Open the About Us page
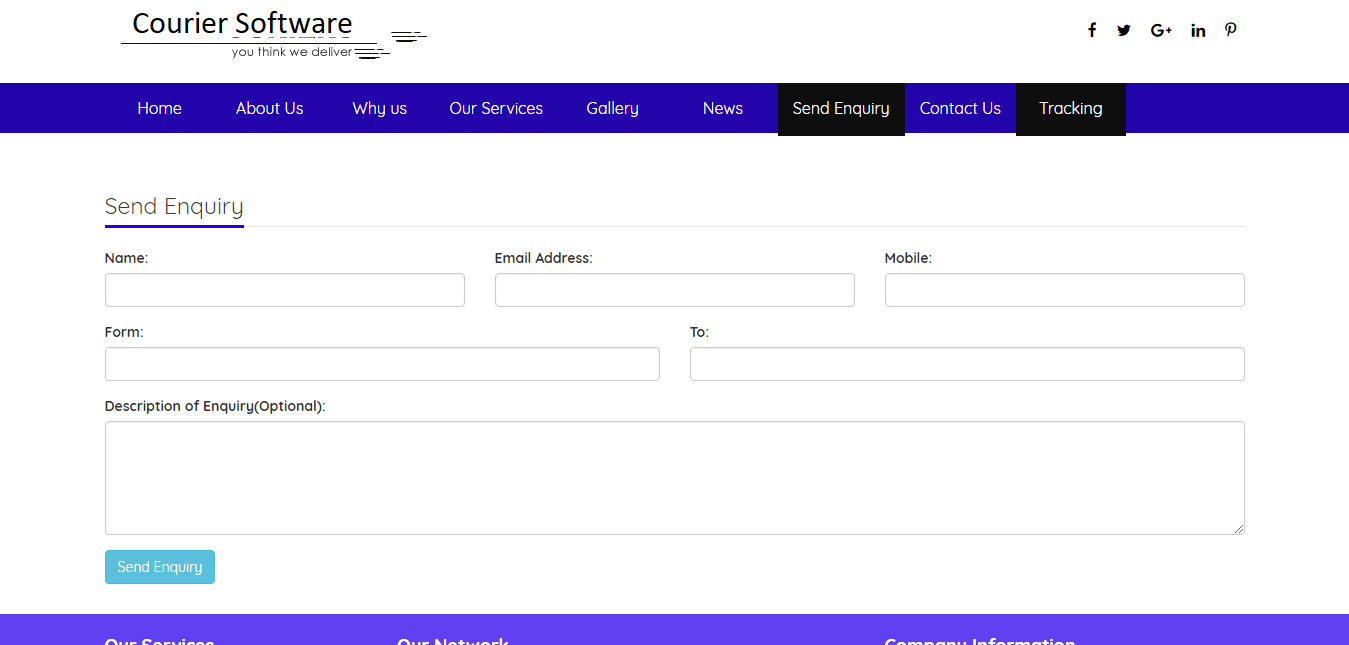Viewport: 1349px width, 645px height. (269, 108)
